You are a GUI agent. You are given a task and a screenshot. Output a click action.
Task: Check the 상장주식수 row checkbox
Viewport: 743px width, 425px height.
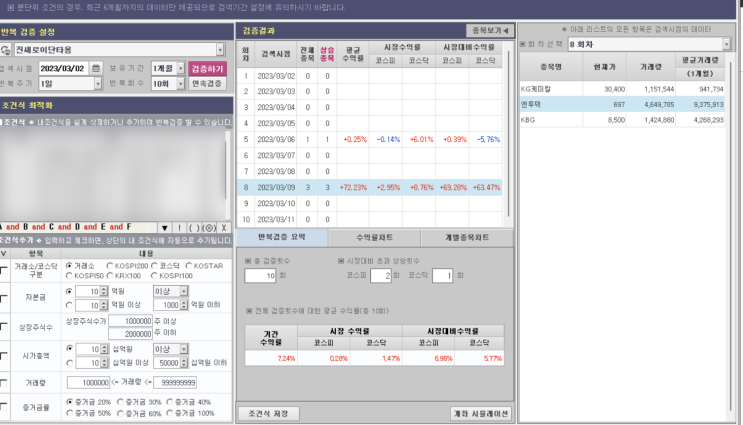click(4, 326)
